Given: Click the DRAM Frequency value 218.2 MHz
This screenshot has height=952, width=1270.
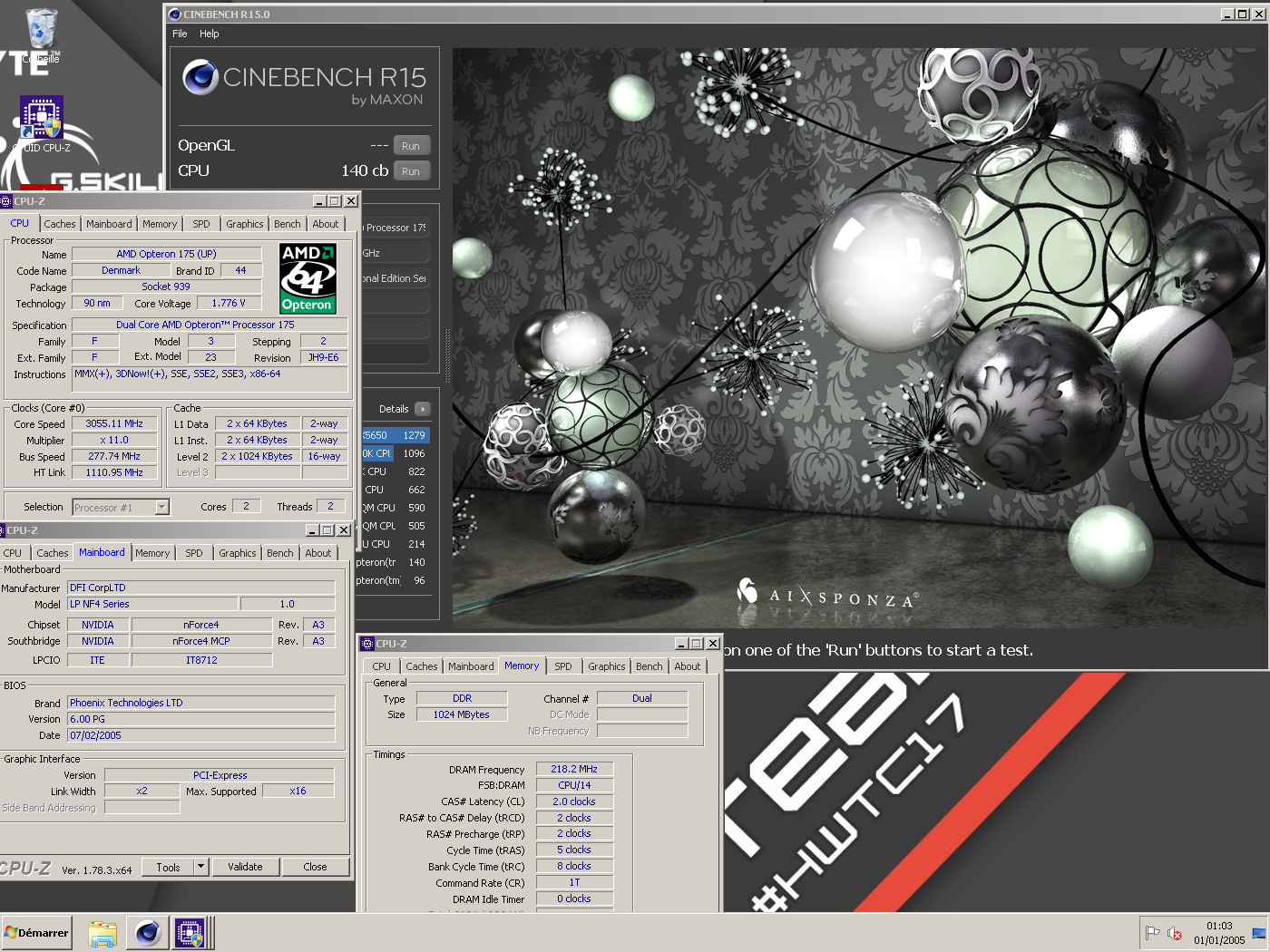Looking at the screenshot, I should 574,769.
